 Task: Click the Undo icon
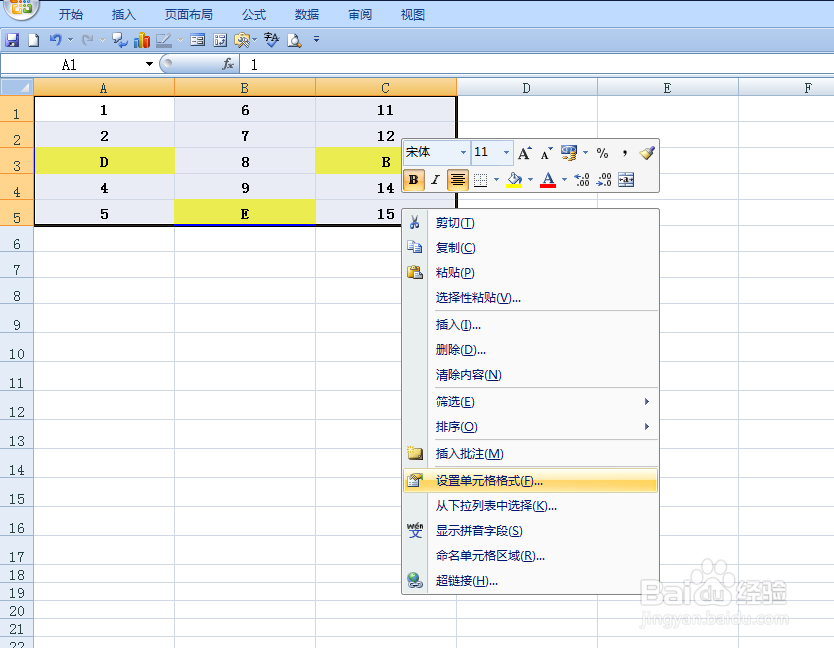56,40
